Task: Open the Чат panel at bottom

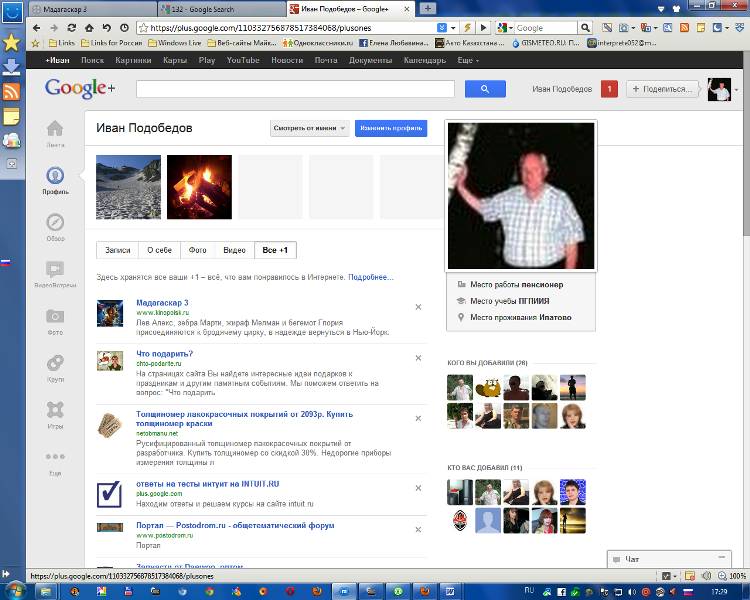Action: pyautogui.click(x=669, y=559)
